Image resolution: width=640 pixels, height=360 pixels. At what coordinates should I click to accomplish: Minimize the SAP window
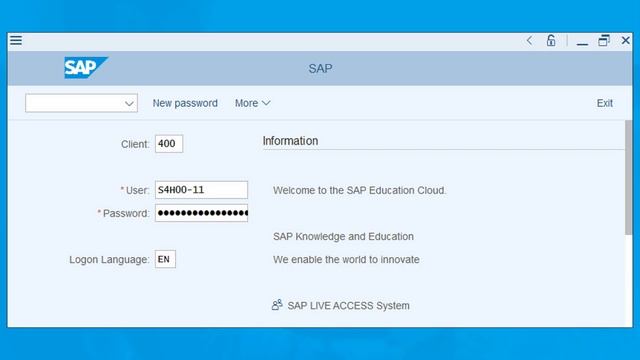(x=582, y=44)
